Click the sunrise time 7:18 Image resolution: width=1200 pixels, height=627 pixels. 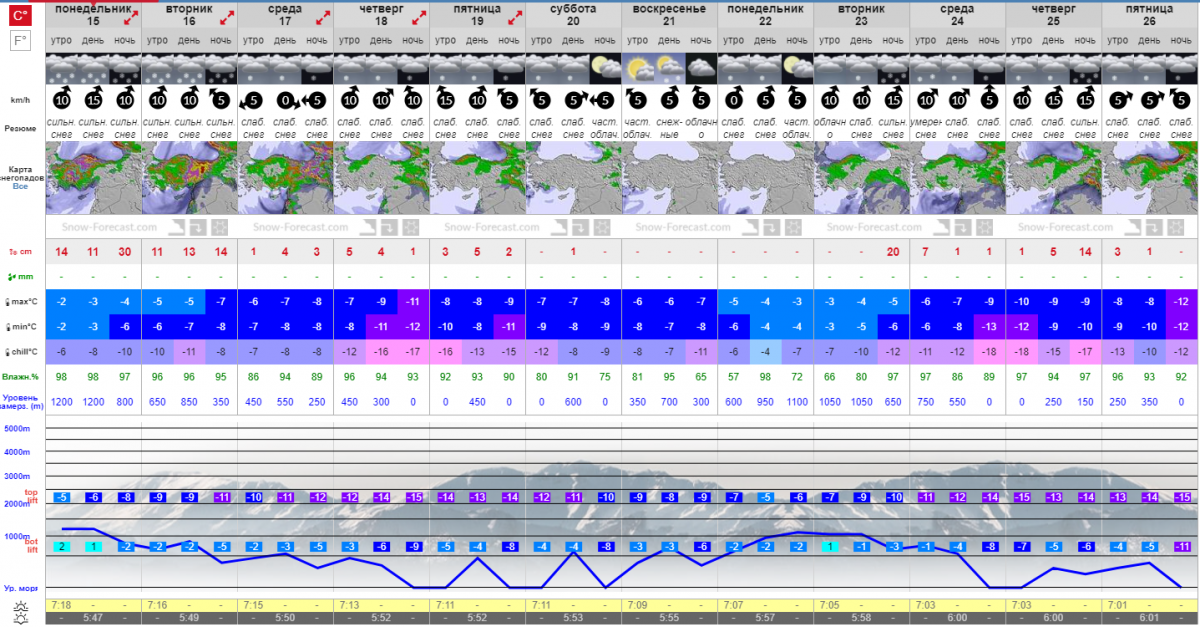(61, 606)
